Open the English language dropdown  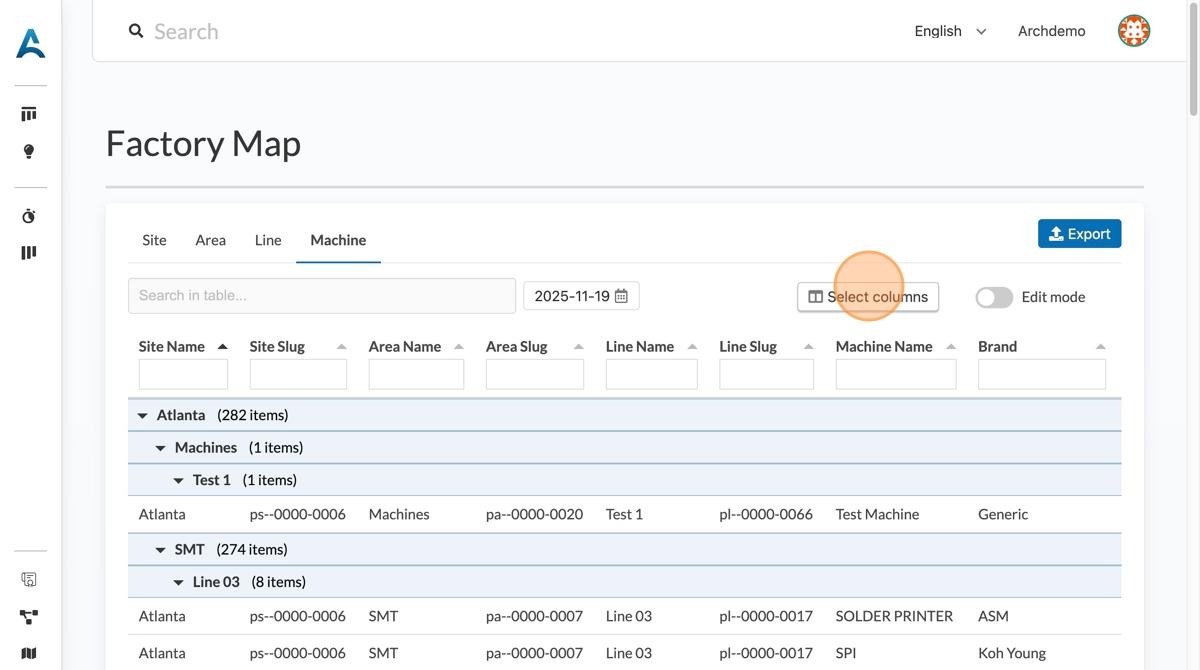tap(950, 31)
